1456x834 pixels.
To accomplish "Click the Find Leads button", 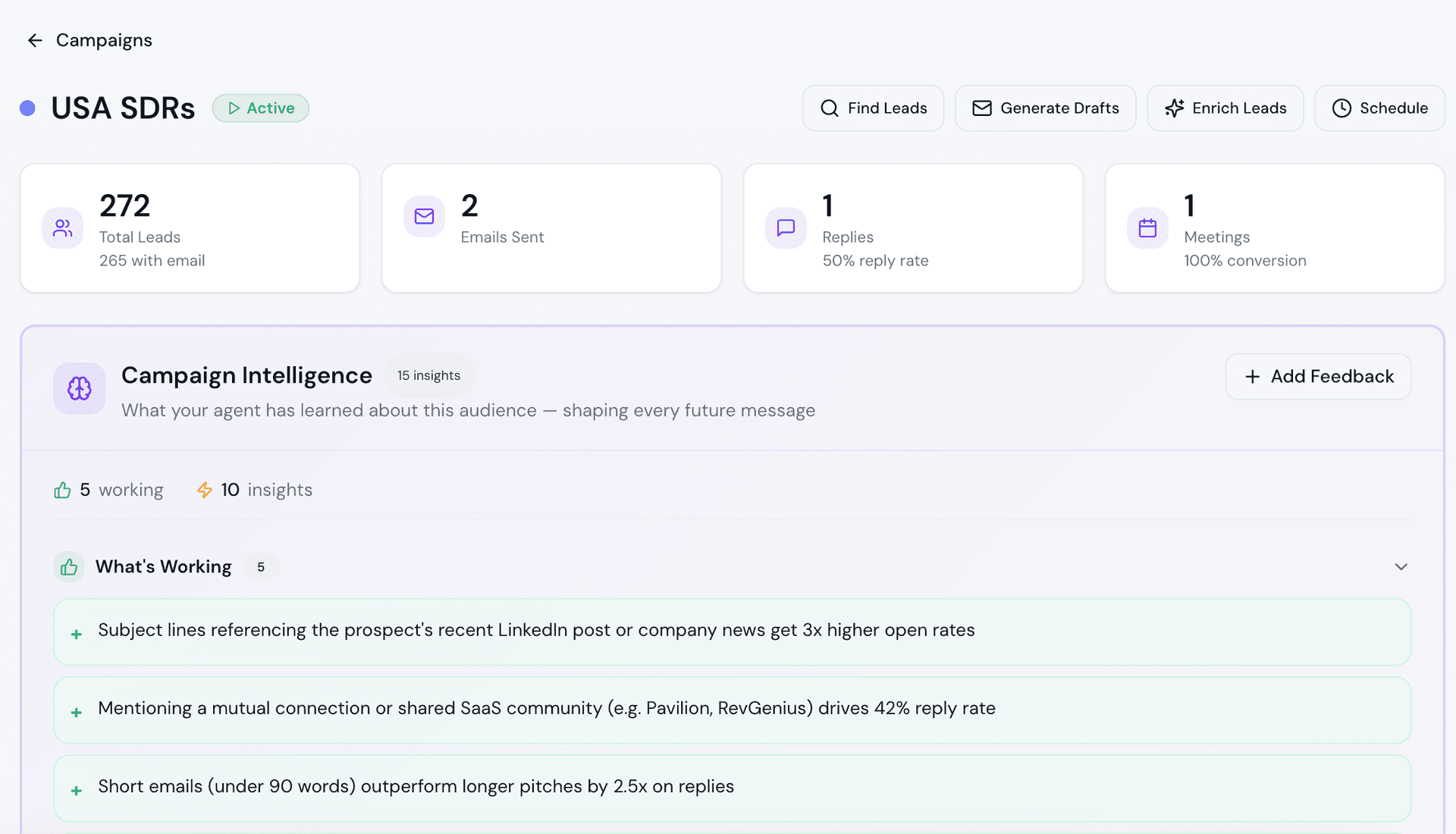I will click(873, 108).
